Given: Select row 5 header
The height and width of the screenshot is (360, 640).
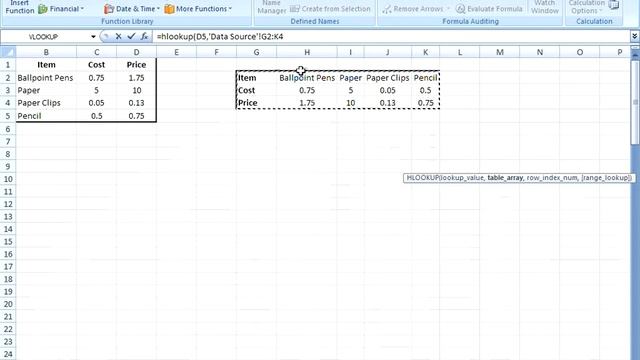Looking at the screenshot, I should point(8,116).
